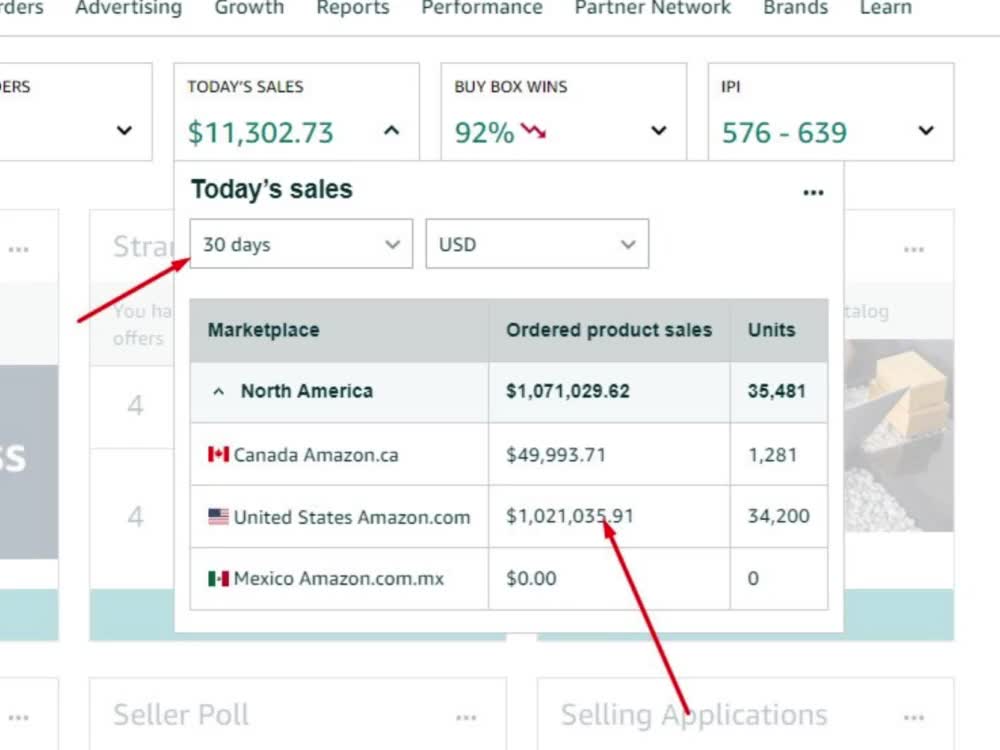Expand the Buy Box Wins card chevron
This screenshot has height=750, width=1000.
point(658,131)
